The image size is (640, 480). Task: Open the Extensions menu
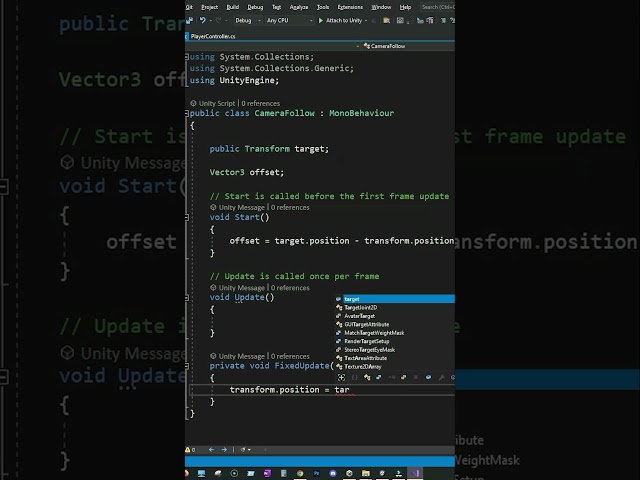coord(350,7)
